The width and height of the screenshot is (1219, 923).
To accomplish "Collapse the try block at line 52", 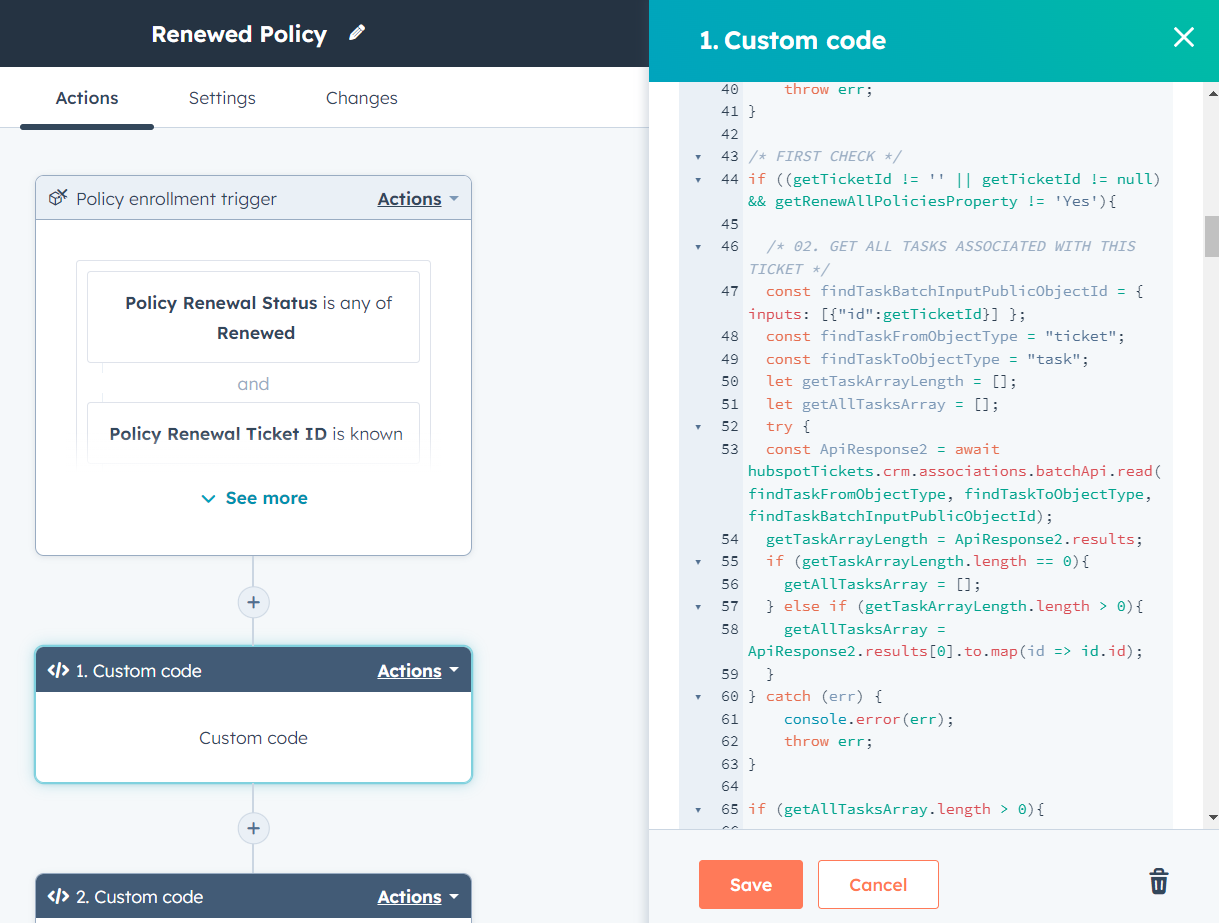I will tap(698, 427).
